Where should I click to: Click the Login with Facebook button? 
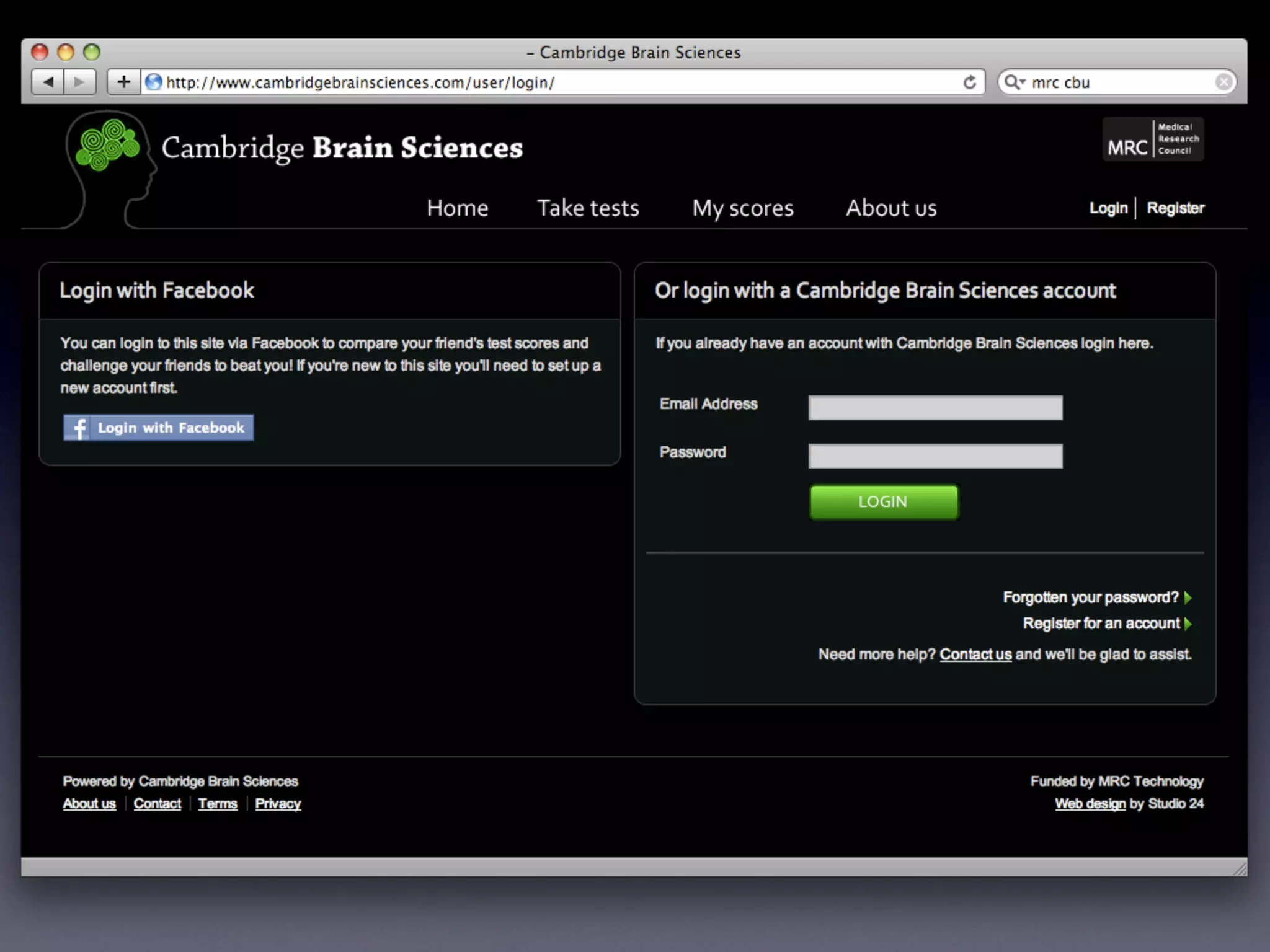tap(159, 428)
